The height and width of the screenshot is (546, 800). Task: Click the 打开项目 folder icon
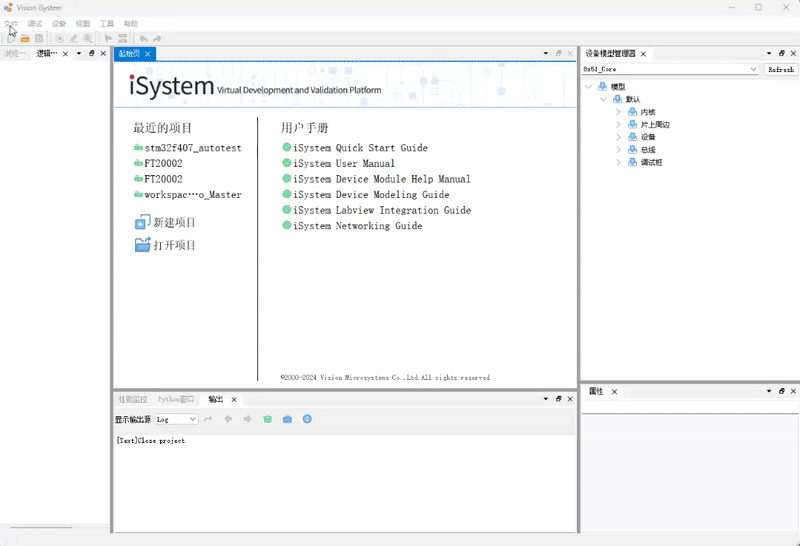pyautogui.click(x=142, y=245)
